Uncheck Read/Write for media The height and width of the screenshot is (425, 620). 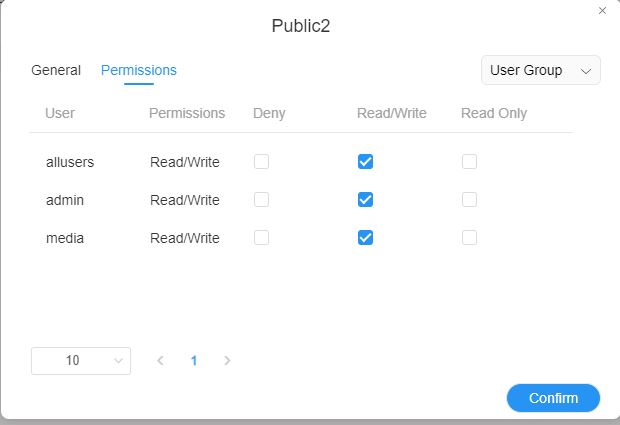point(365,238)
